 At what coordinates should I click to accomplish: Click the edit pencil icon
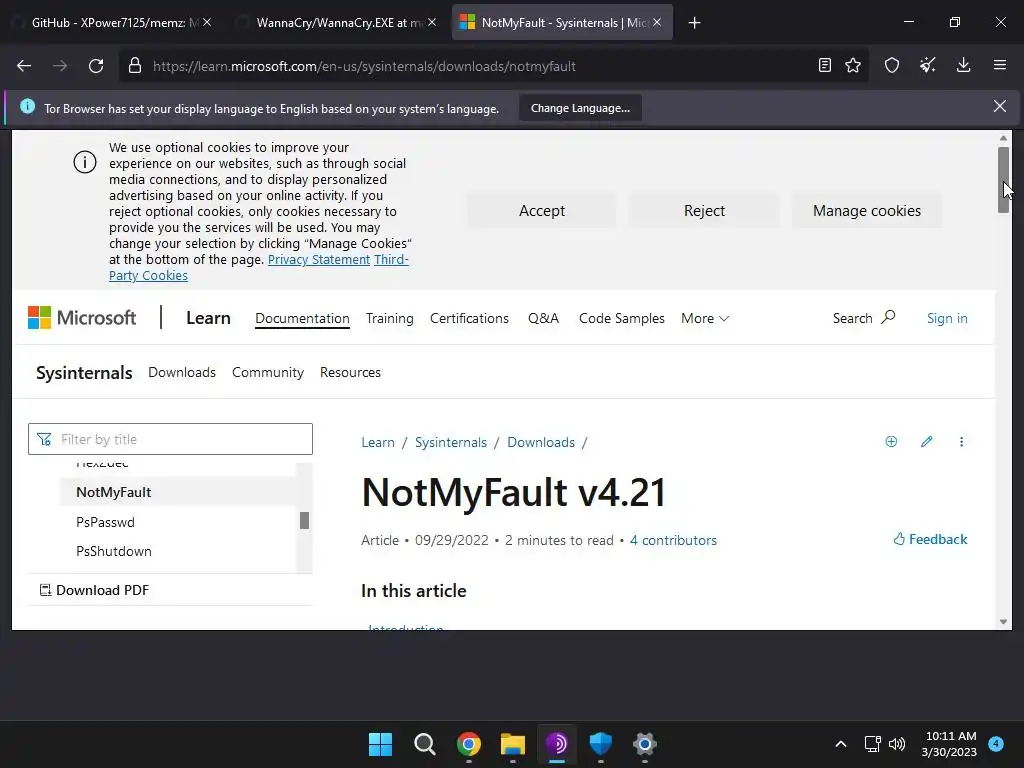coord(927,442)
